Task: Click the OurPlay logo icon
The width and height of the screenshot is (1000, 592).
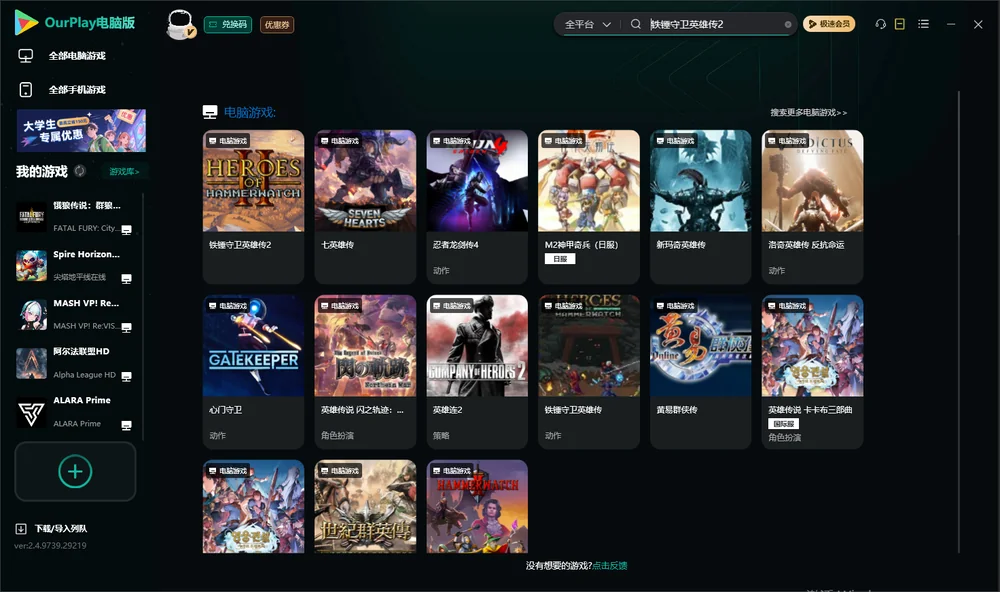Action: [x=26, y=22]
